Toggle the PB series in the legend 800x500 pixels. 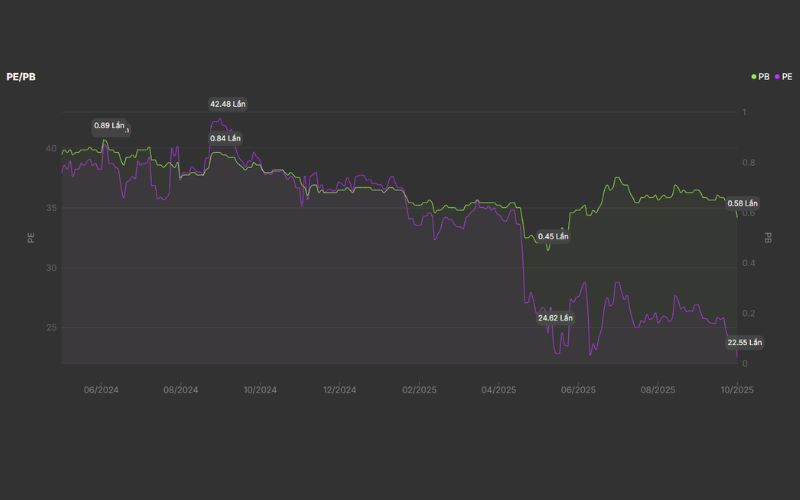click(x=761, y=77)
